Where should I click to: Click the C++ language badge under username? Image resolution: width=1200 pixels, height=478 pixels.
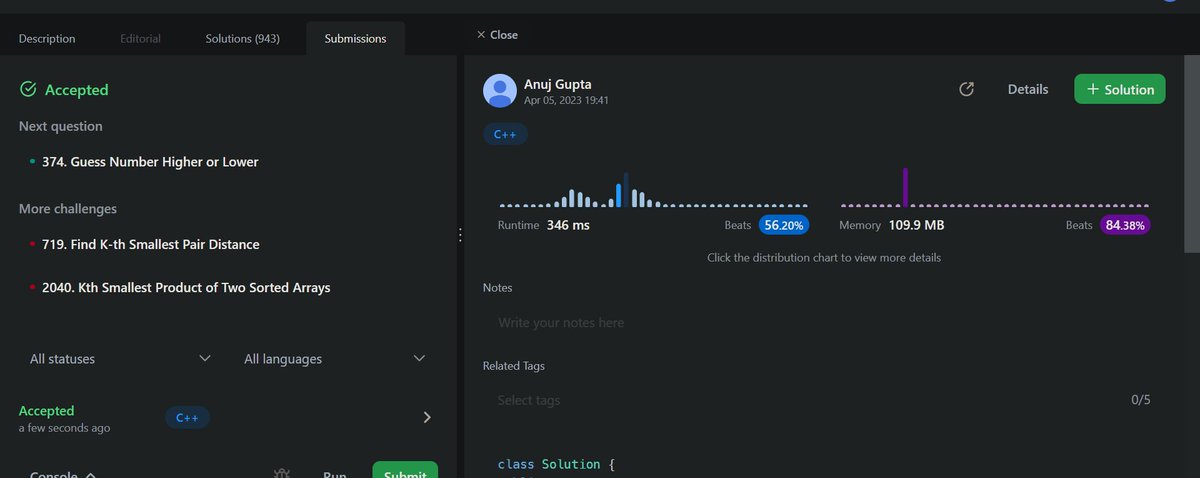pyautogui.click(x=505, y=134)
